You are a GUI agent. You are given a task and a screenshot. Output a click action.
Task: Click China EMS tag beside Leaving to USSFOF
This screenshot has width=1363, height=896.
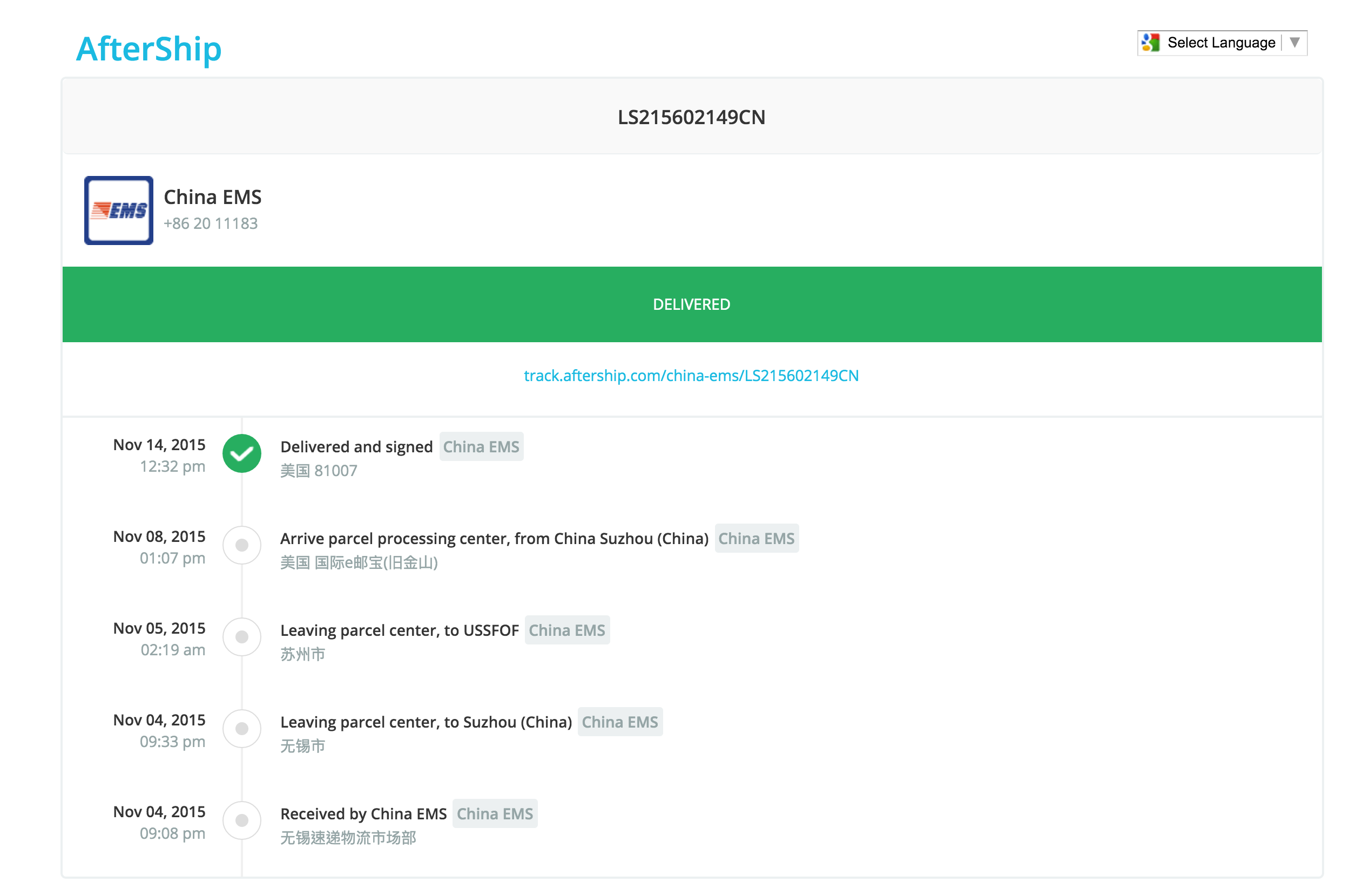566,630
